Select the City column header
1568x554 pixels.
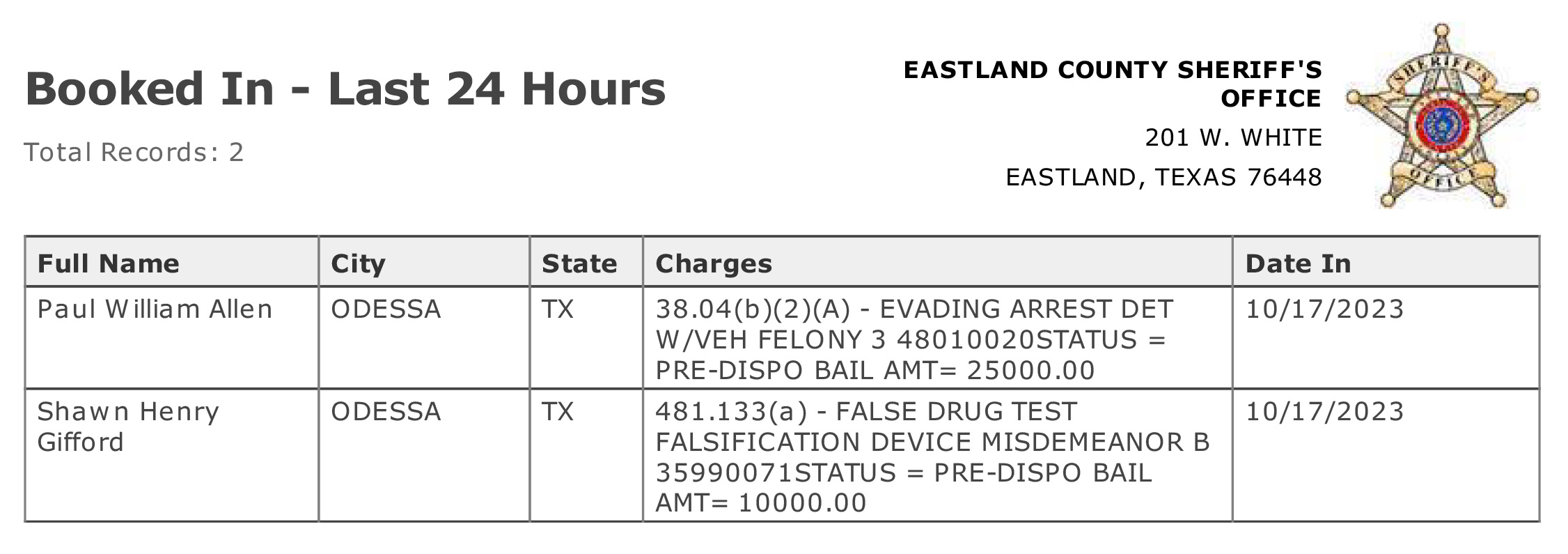pos(358,263)
